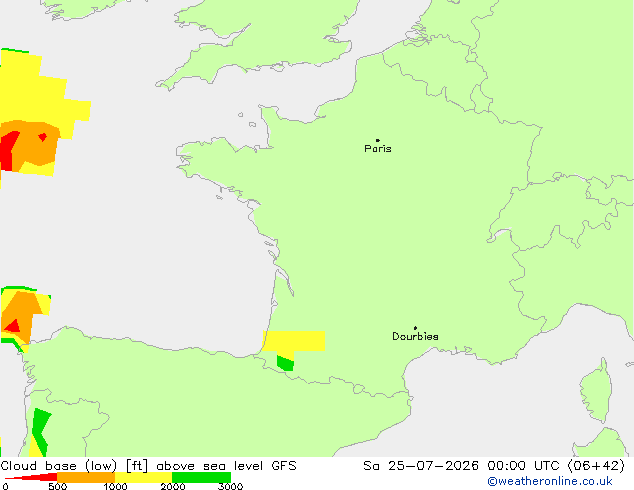634x490 pixels.
Task: Click the Dourbies location dot
Action: click(x=415, y=328)
